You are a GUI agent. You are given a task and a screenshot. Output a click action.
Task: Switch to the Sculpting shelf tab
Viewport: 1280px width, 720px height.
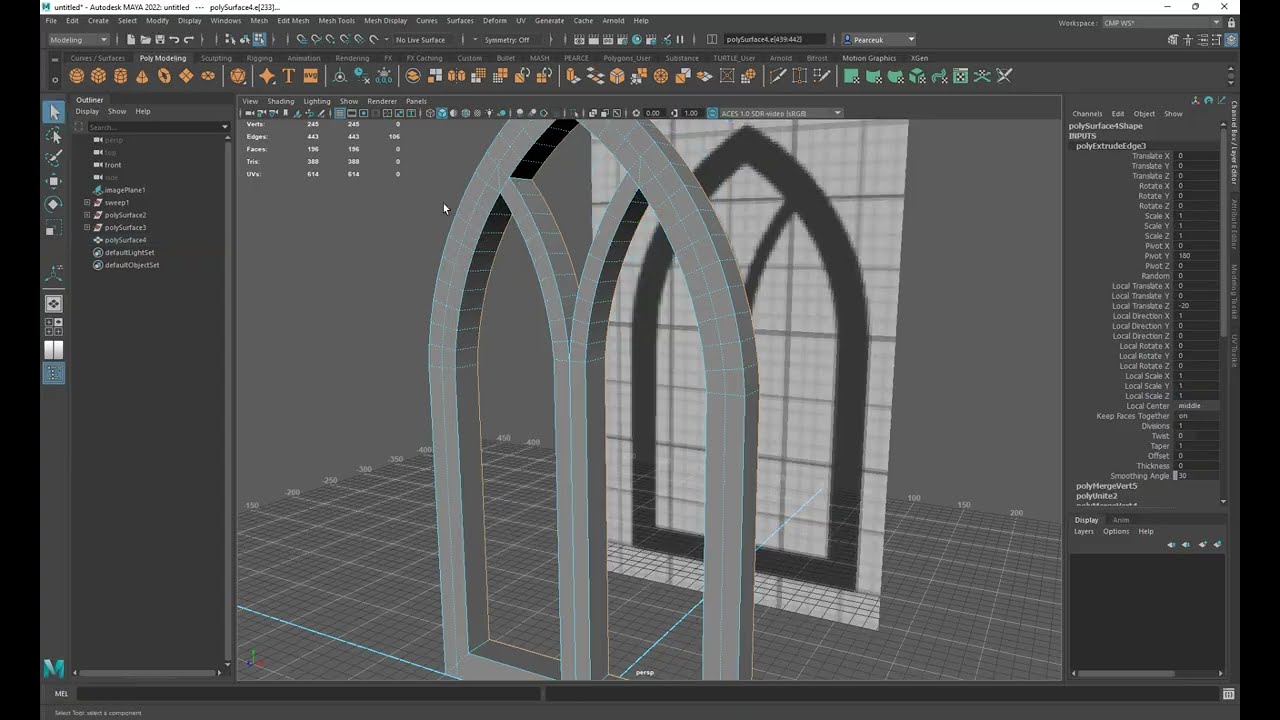pyautogui.click(x=216, y=58)
